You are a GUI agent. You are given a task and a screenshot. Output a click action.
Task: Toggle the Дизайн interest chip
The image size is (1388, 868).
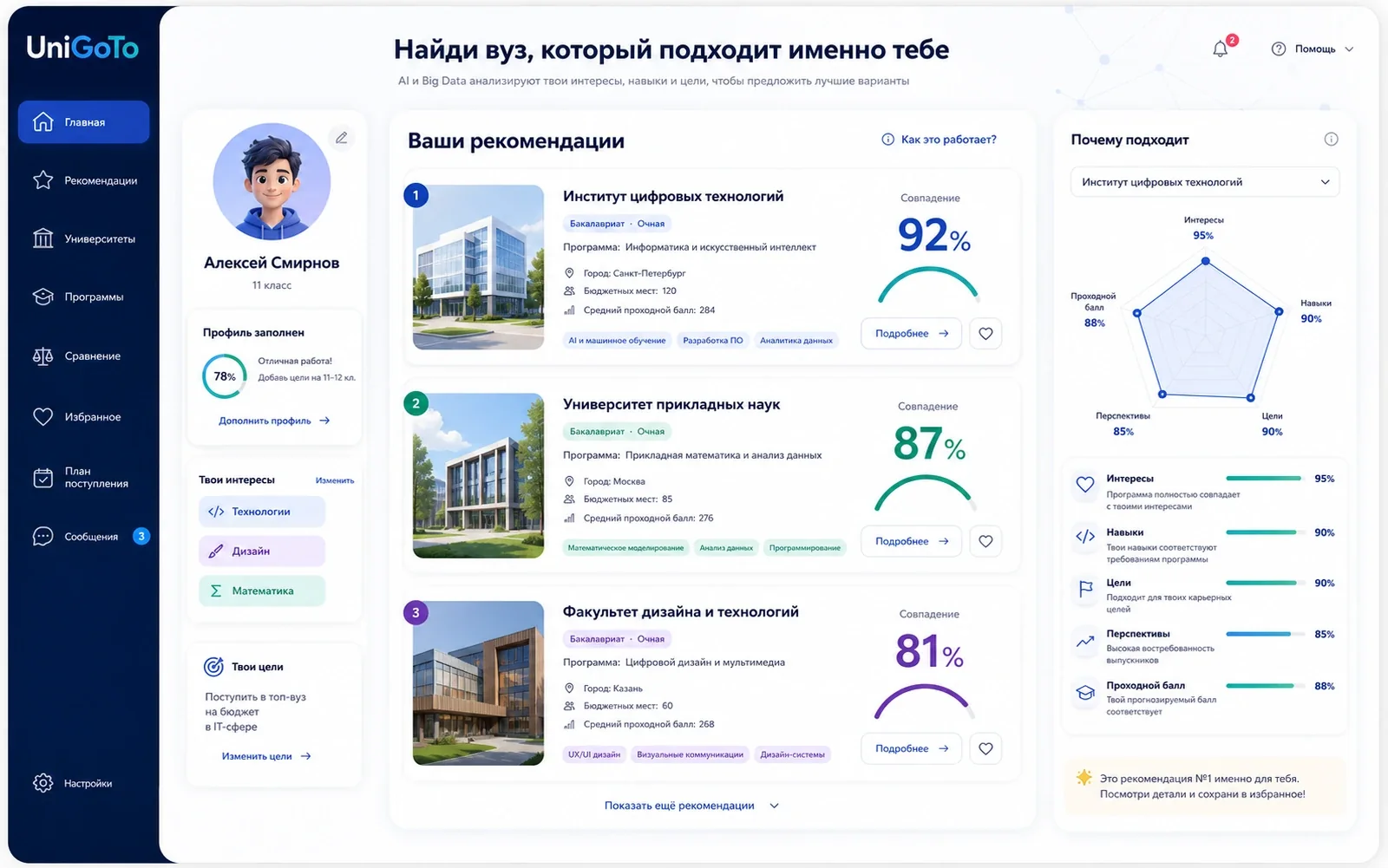(262, 551)
